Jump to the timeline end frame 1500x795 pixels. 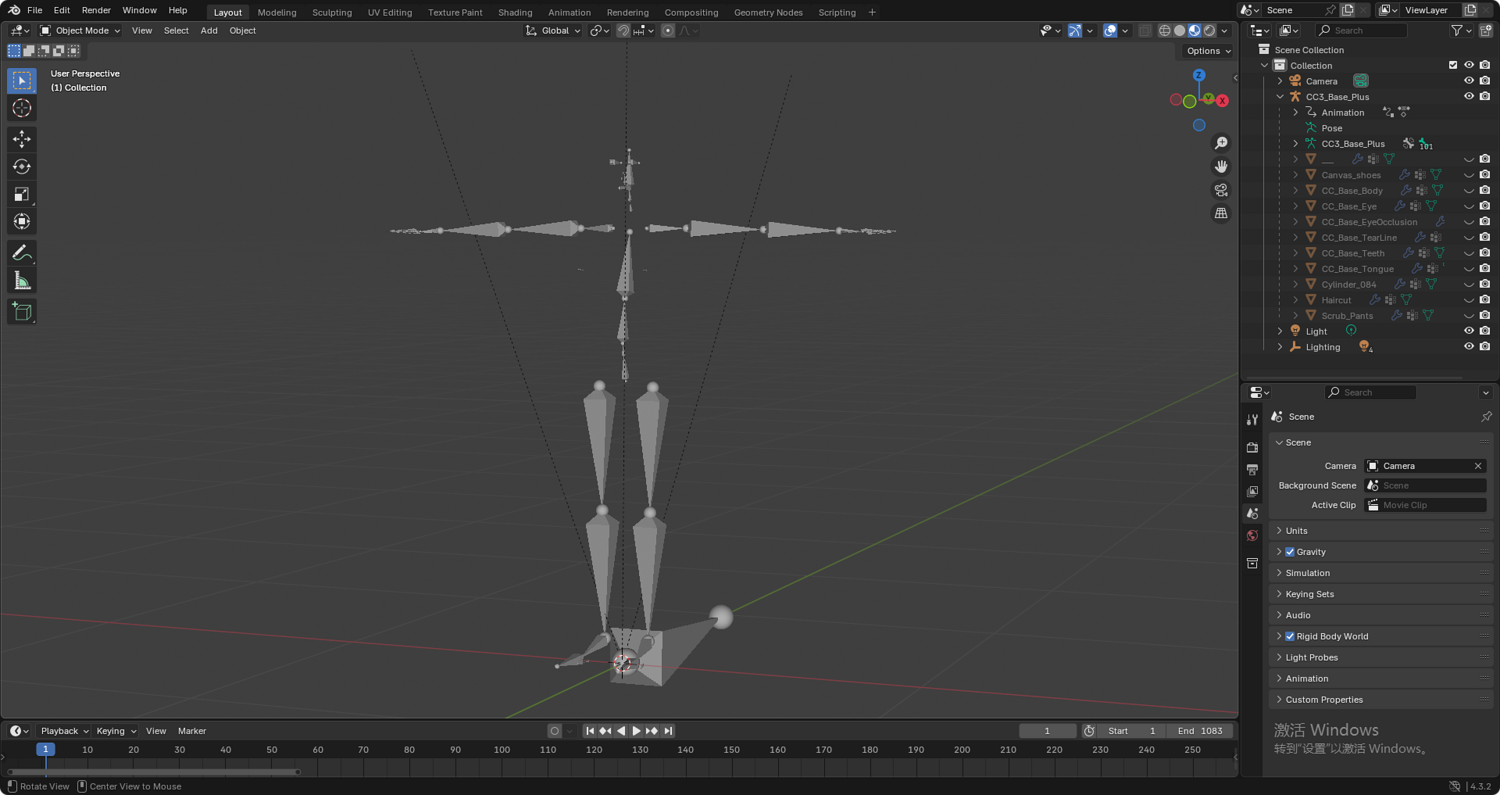668,731
